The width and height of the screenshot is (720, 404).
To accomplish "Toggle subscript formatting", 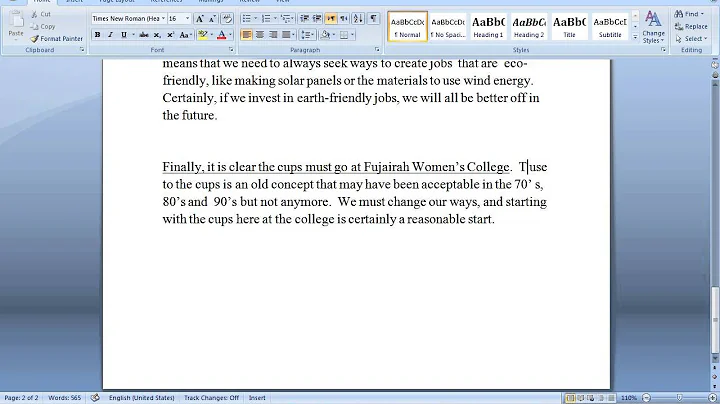I will pyautogui.click(x=157, y=35).
